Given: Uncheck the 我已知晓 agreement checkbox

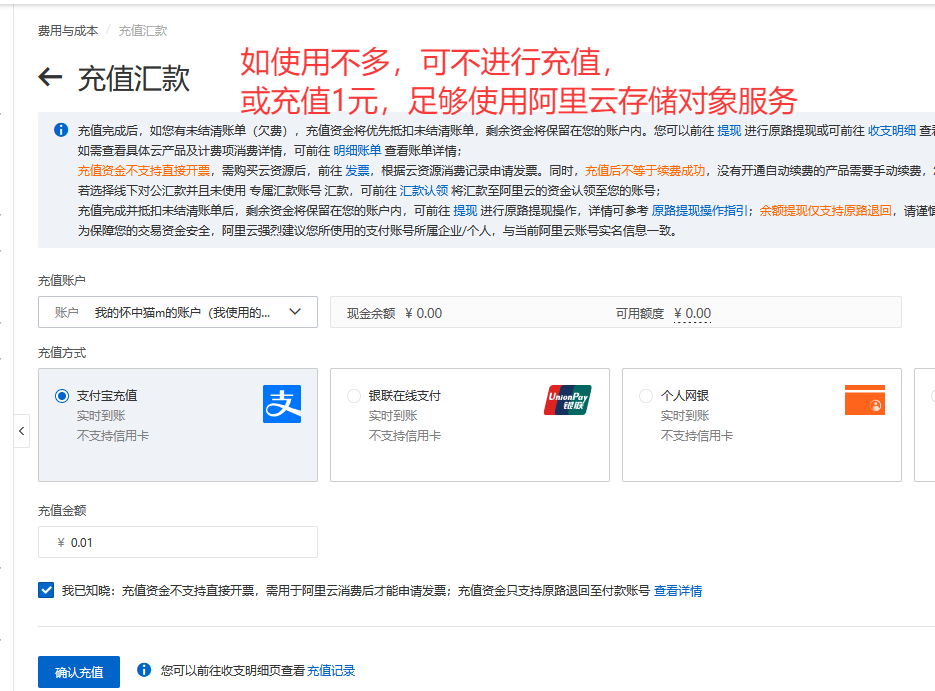Looking at the screenshot, I should [46, 590].
